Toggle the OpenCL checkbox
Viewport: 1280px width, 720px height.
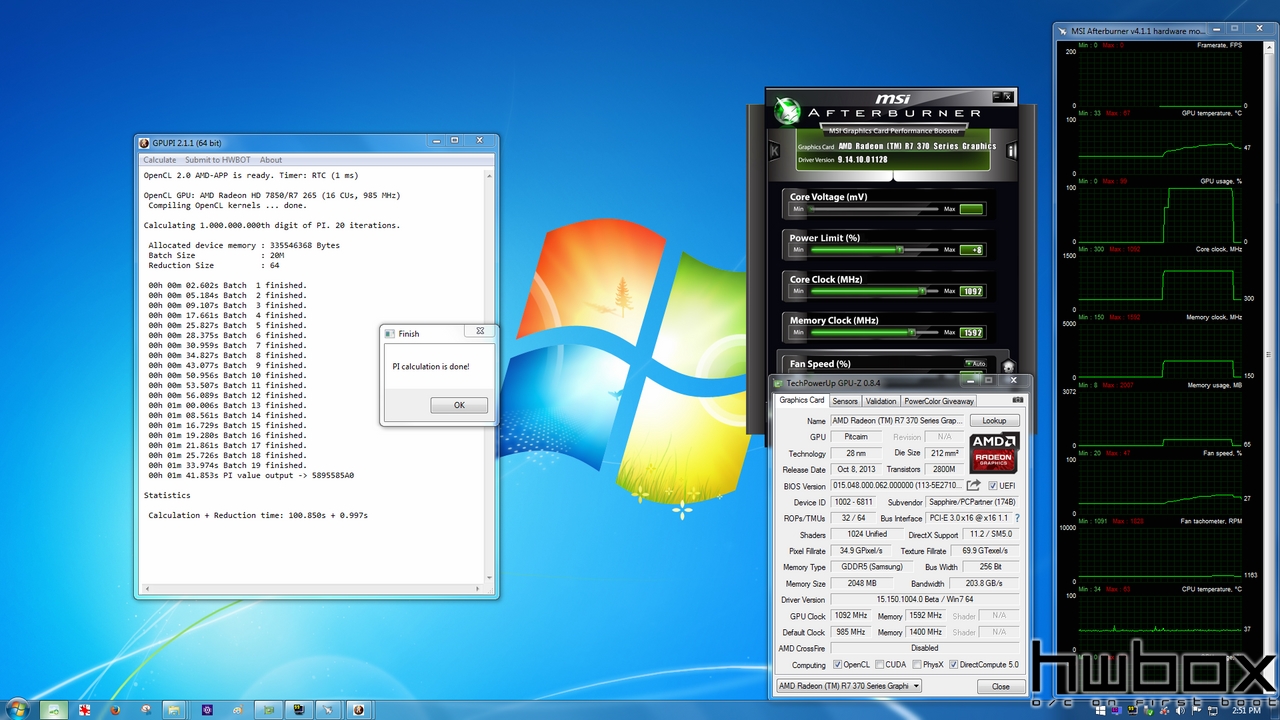coord(837,665)
